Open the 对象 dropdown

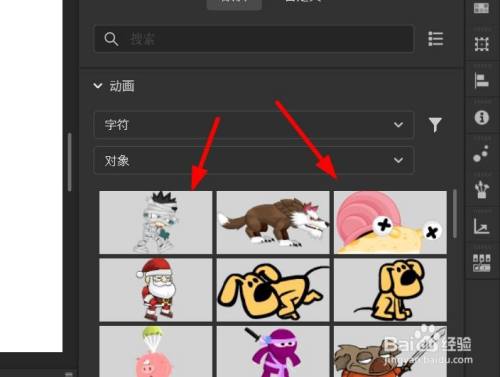[254, 160]
